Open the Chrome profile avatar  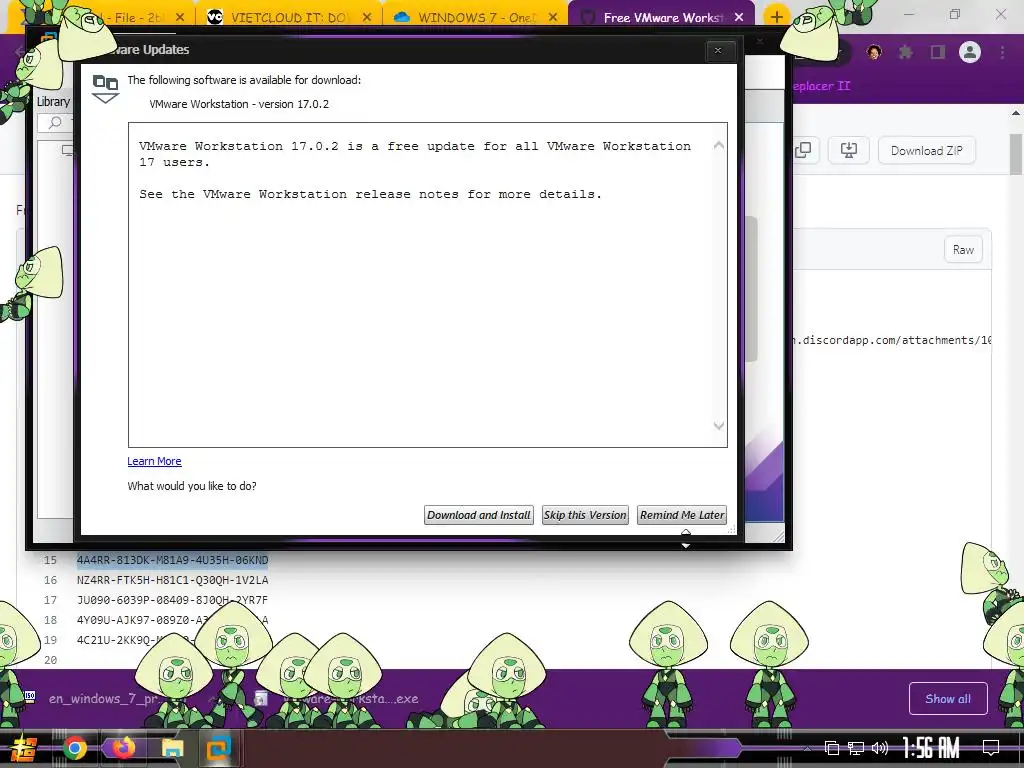(x=970, y=52)
